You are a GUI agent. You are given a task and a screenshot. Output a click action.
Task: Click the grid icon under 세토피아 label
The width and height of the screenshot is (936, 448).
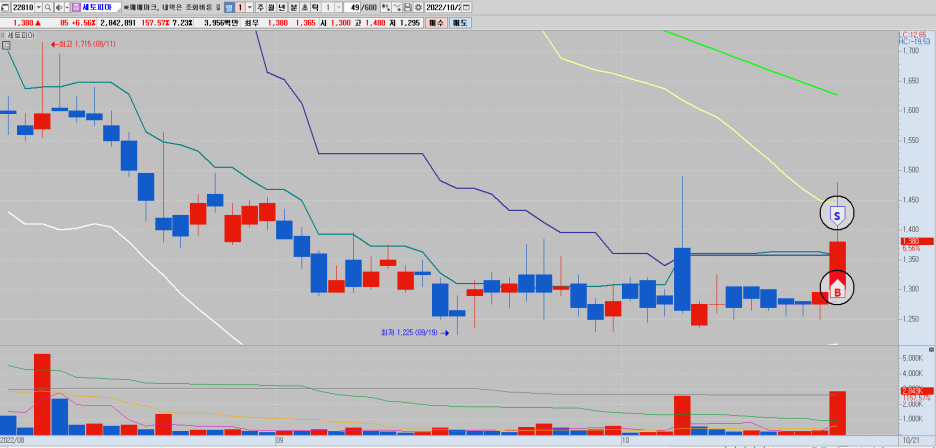point(6,45)
